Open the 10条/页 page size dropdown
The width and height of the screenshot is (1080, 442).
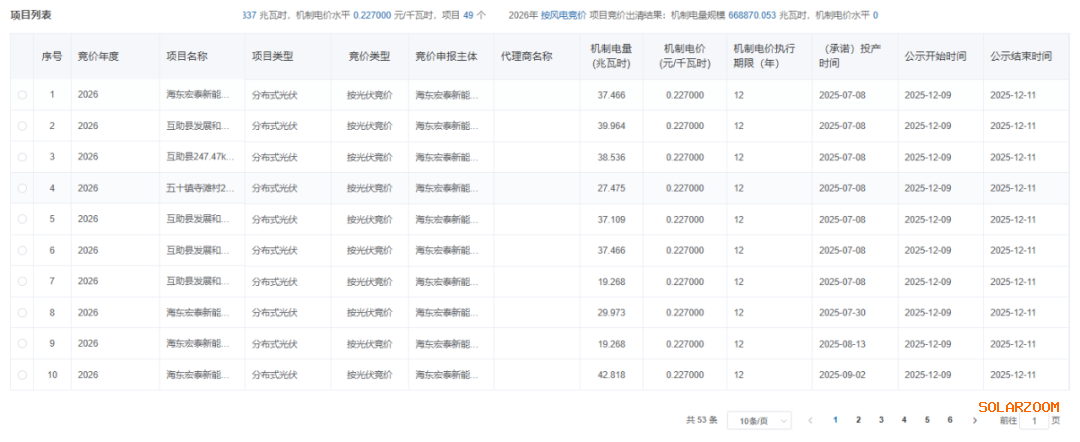pyautogui.click(x=758, y=421)
